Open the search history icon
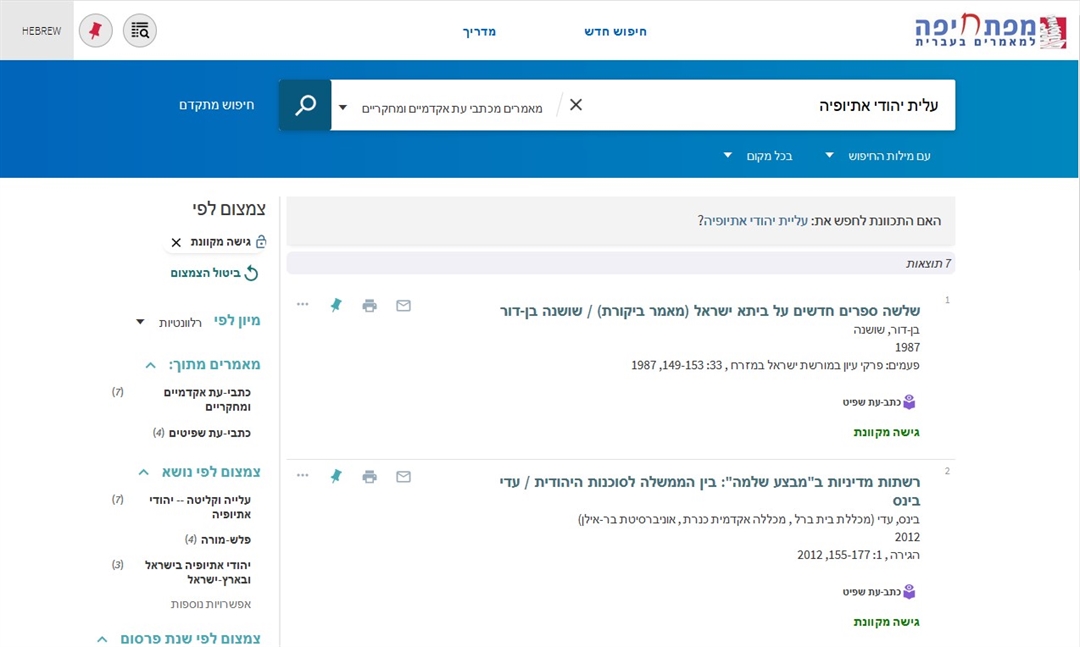 140,31
